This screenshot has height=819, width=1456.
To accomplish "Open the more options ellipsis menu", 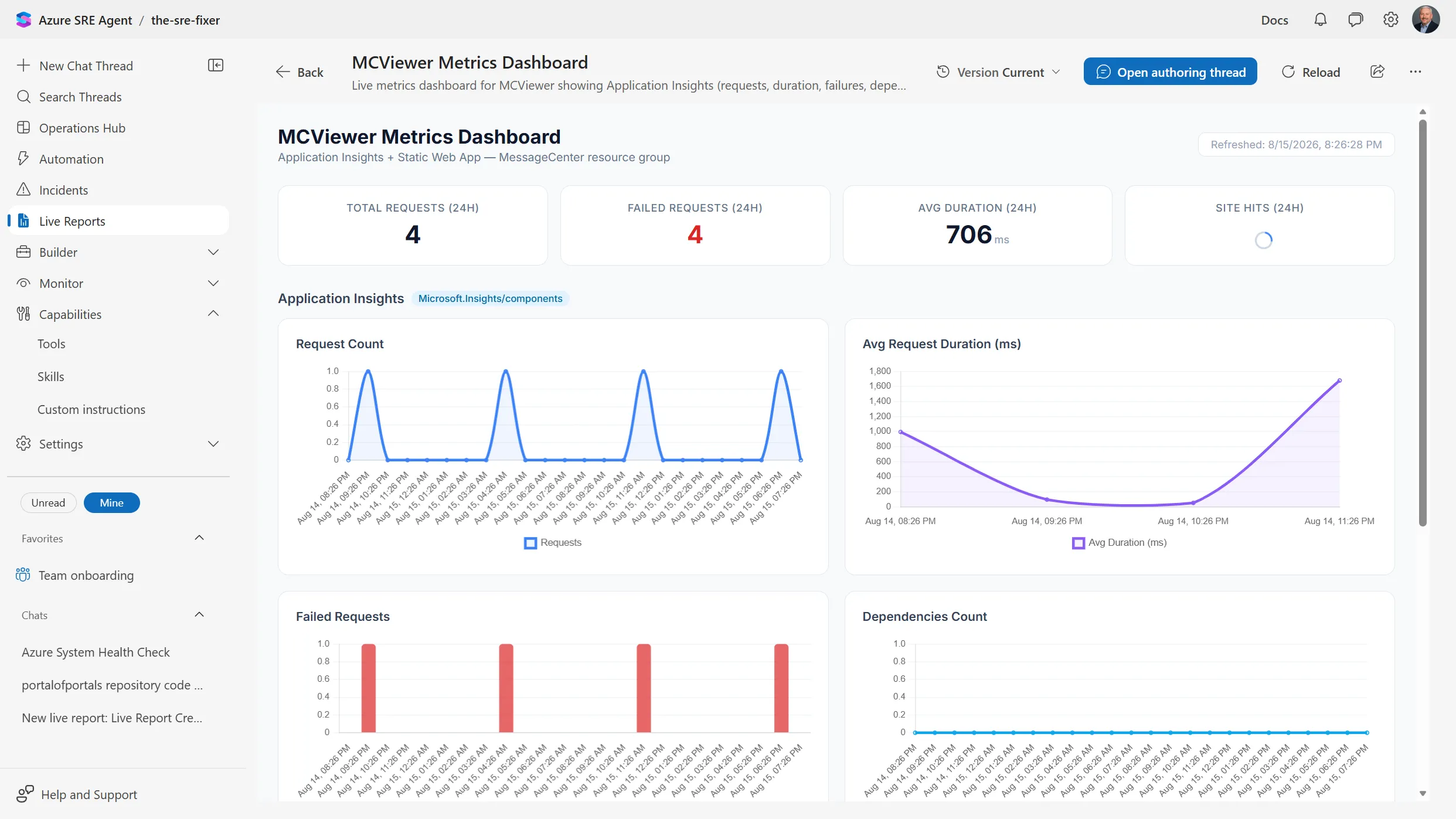I will click(x=1416, y=72).
